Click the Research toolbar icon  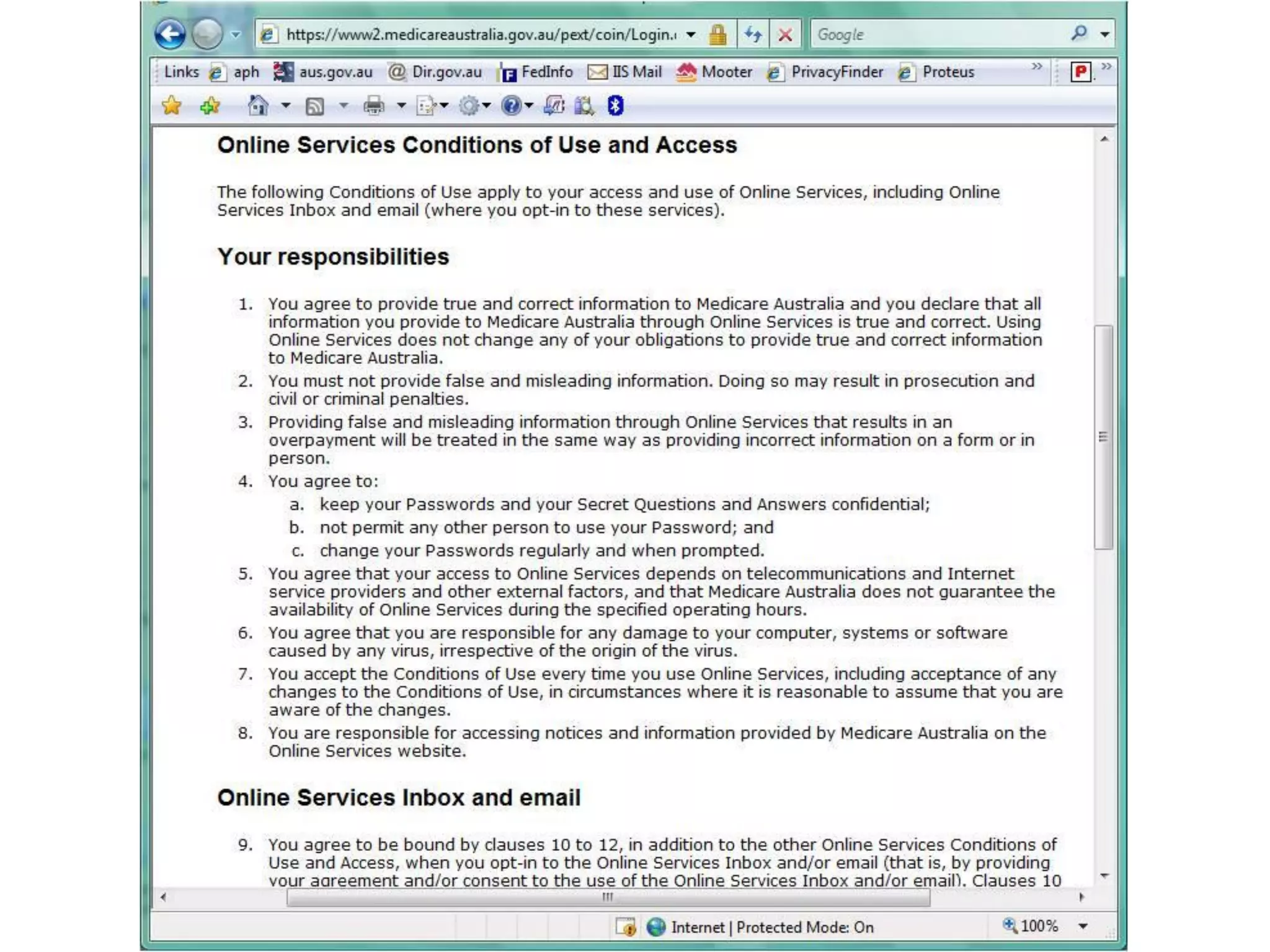tap(583, 106)
